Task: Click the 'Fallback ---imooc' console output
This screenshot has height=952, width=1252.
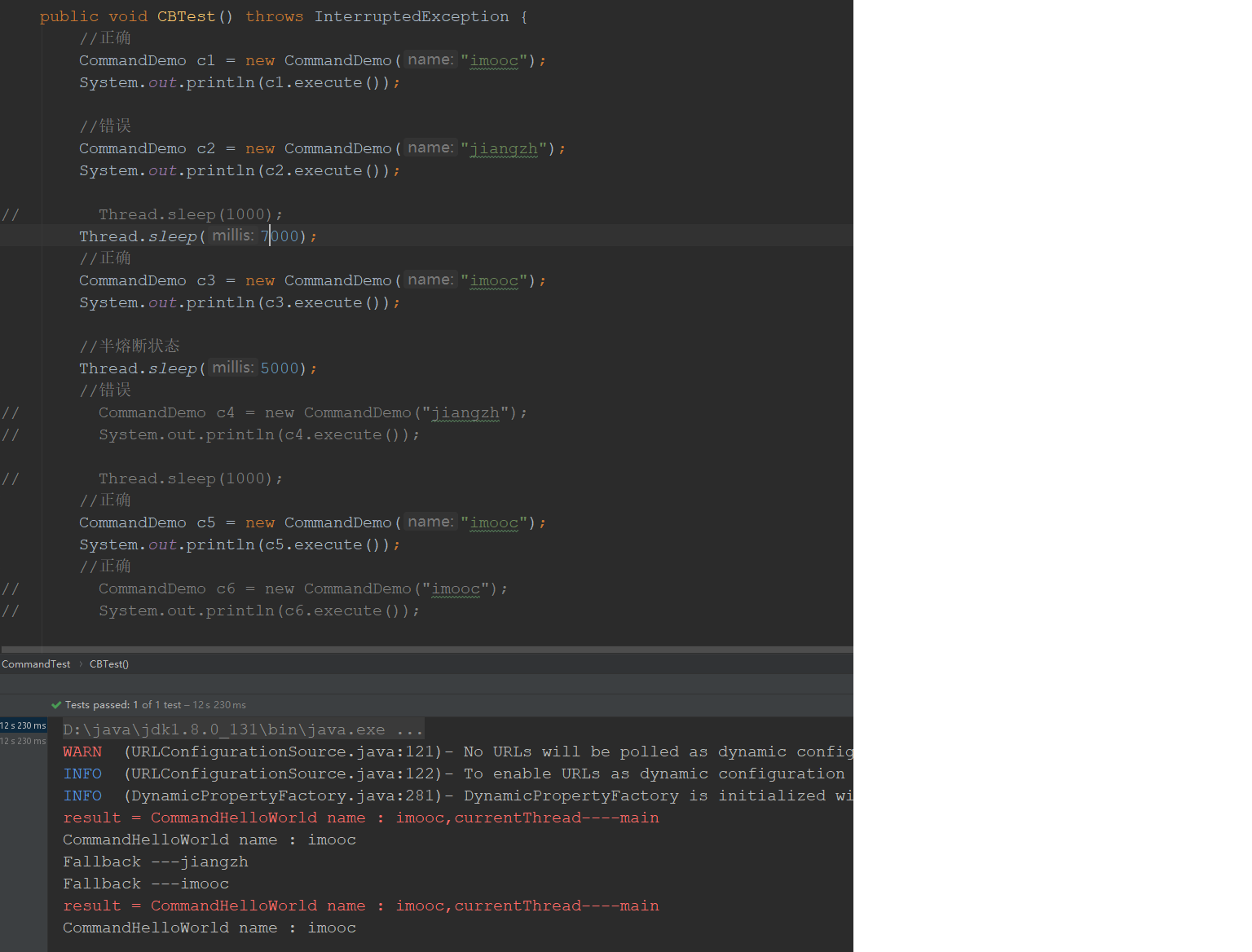Action: click(146, 884)
